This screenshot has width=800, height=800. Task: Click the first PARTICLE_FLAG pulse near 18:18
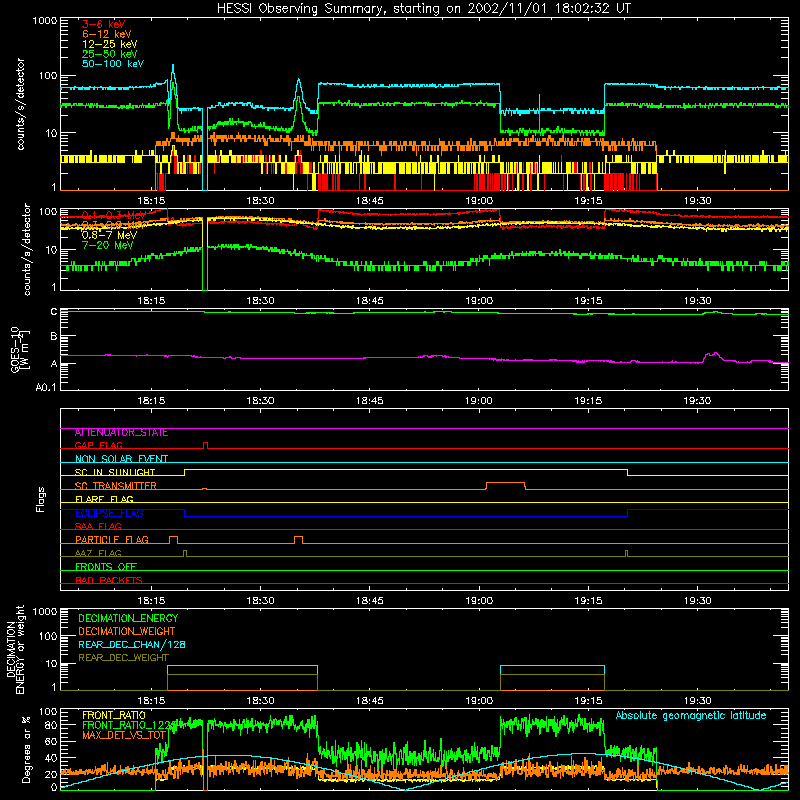173,540
